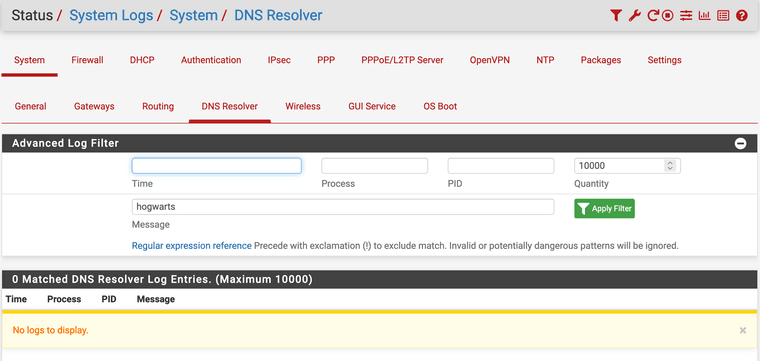Select the DNS Resolver sub-tab
The image size is (760, 361).
(230, 106)
